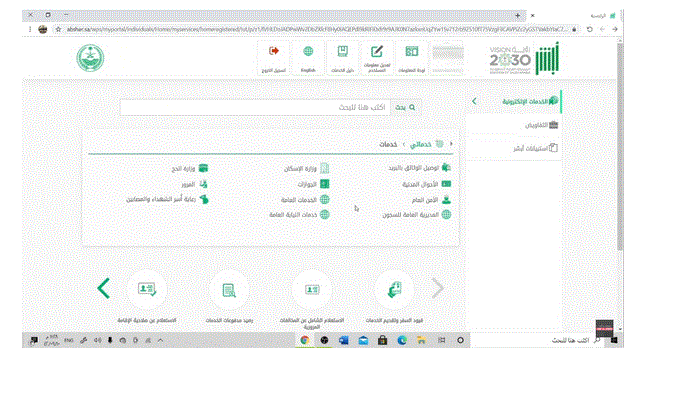
Task: Click the abshar.sa address bar
Action: pyautogui.click(x=317, y=29)
